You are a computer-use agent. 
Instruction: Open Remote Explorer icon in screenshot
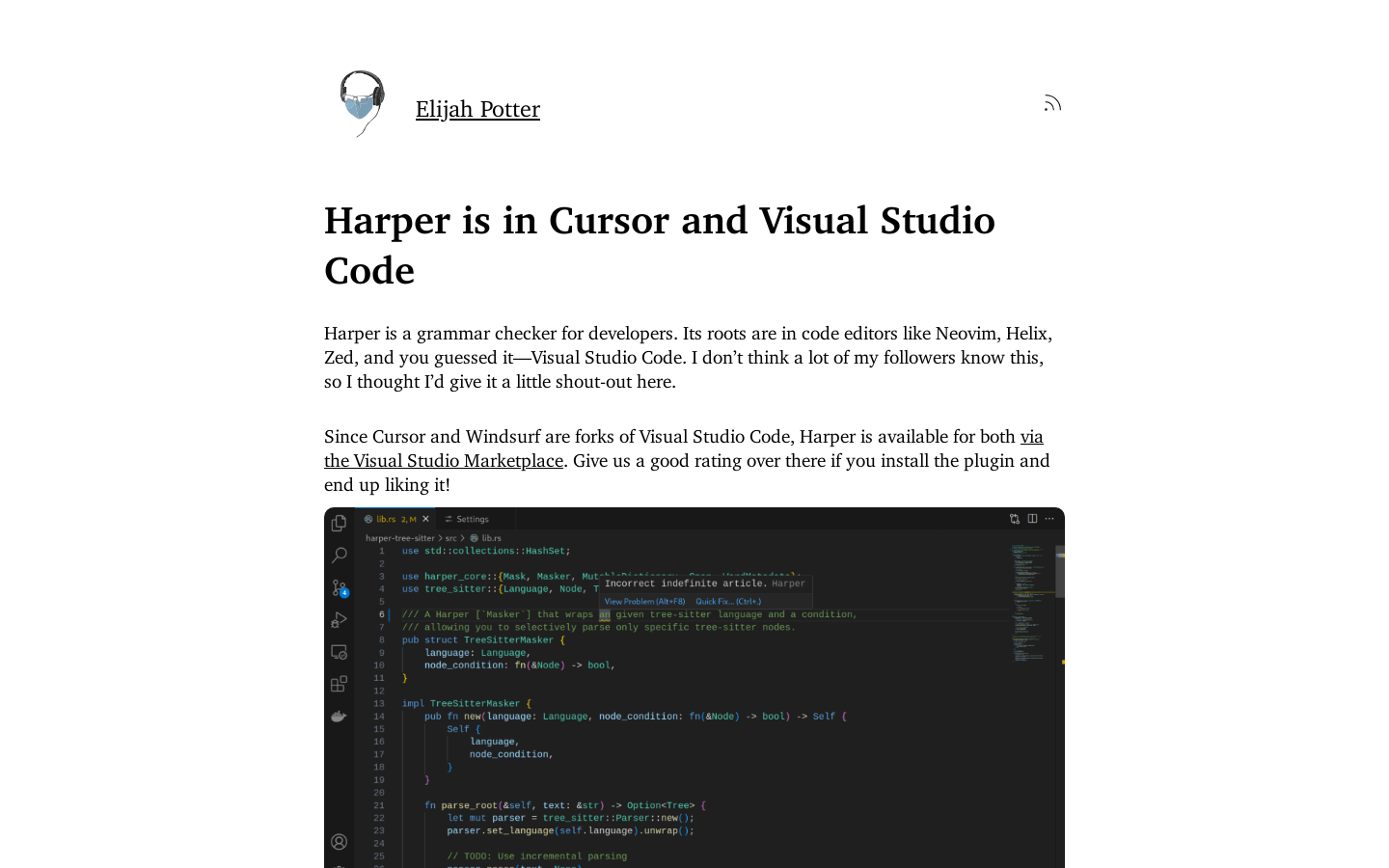339,652
